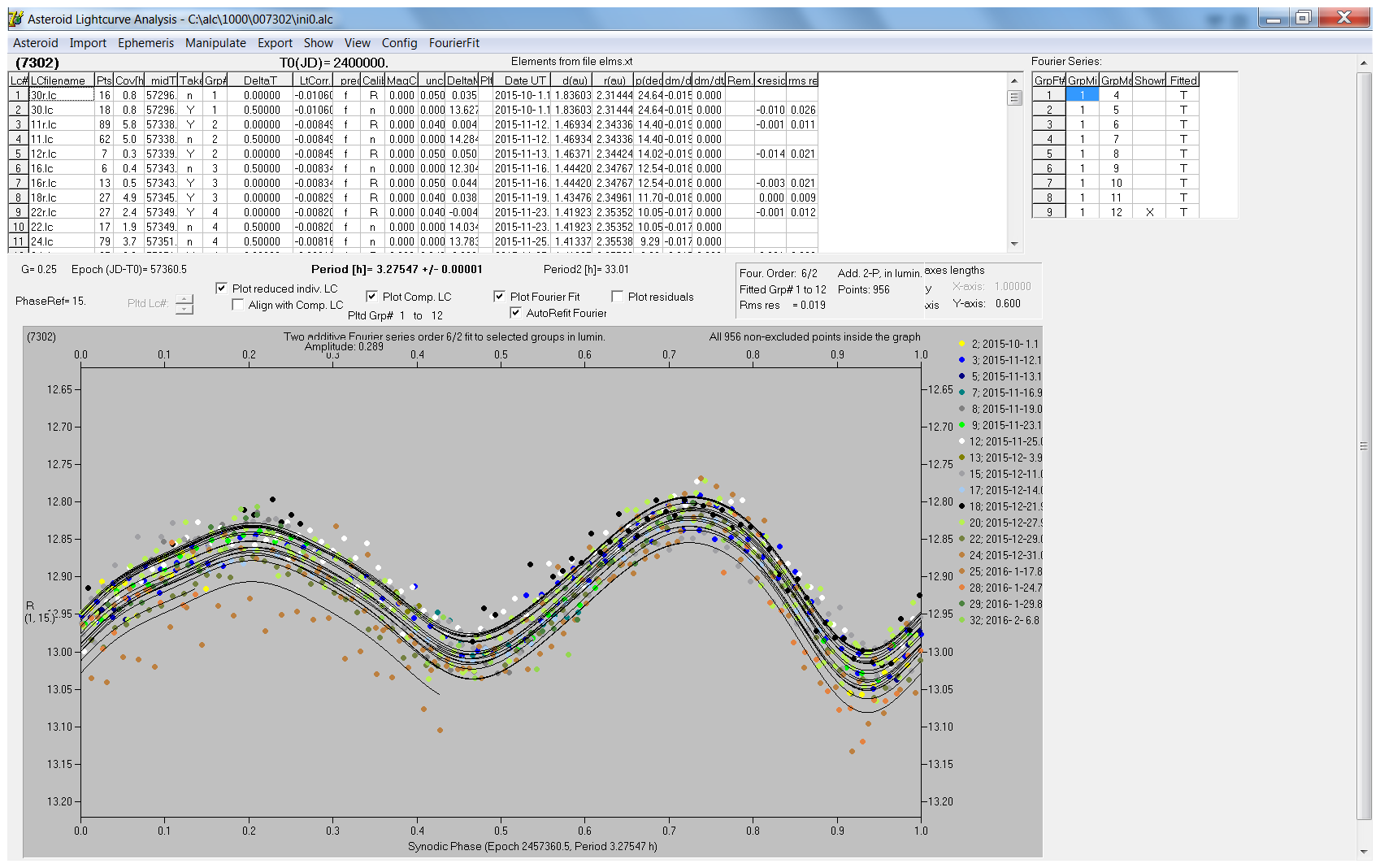This screenshot has width=1380, height=868.
Task: Click the Grp# column header
Action: (x=215, y=80)
